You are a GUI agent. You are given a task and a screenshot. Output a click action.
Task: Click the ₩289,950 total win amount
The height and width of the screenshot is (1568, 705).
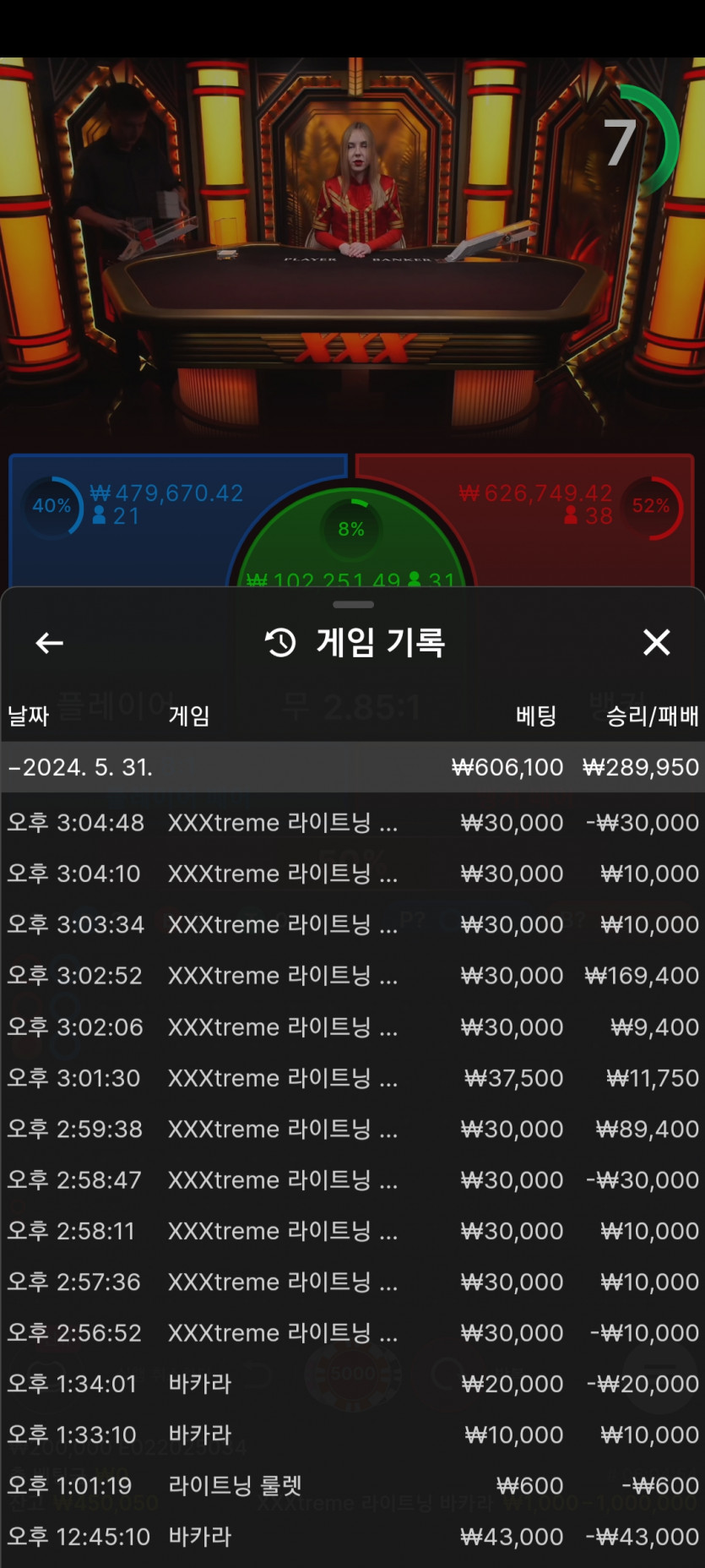click(641, 767)
